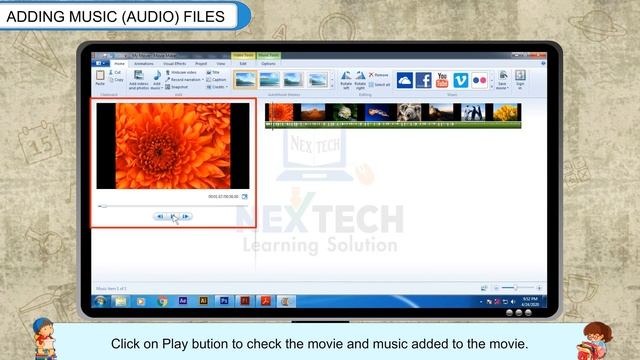
Task: Add a Caption from the ribbon
Action: point(216,80)
